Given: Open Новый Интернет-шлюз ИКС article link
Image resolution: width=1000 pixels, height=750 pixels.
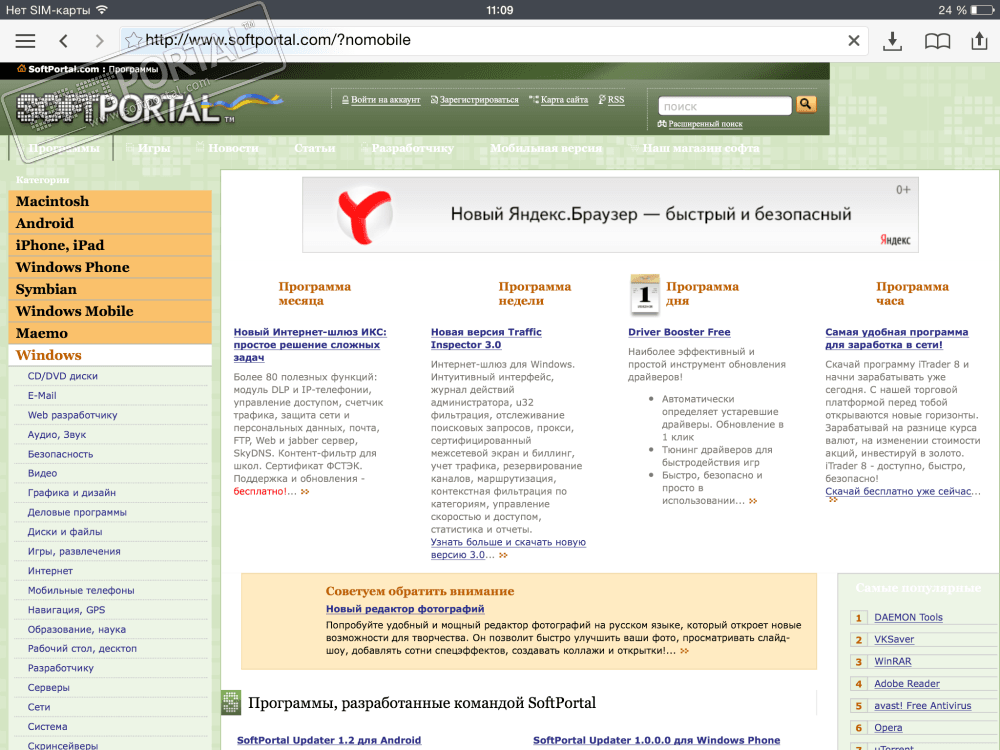Looking at the screenshot, I should (x=310, y=345).
